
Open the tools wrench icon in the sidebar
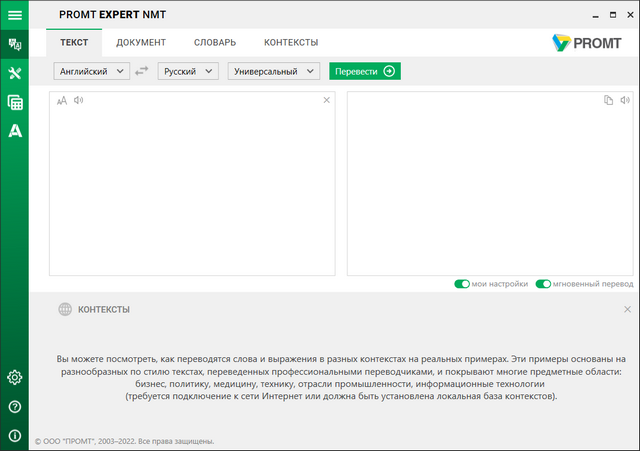click(14, 73)
